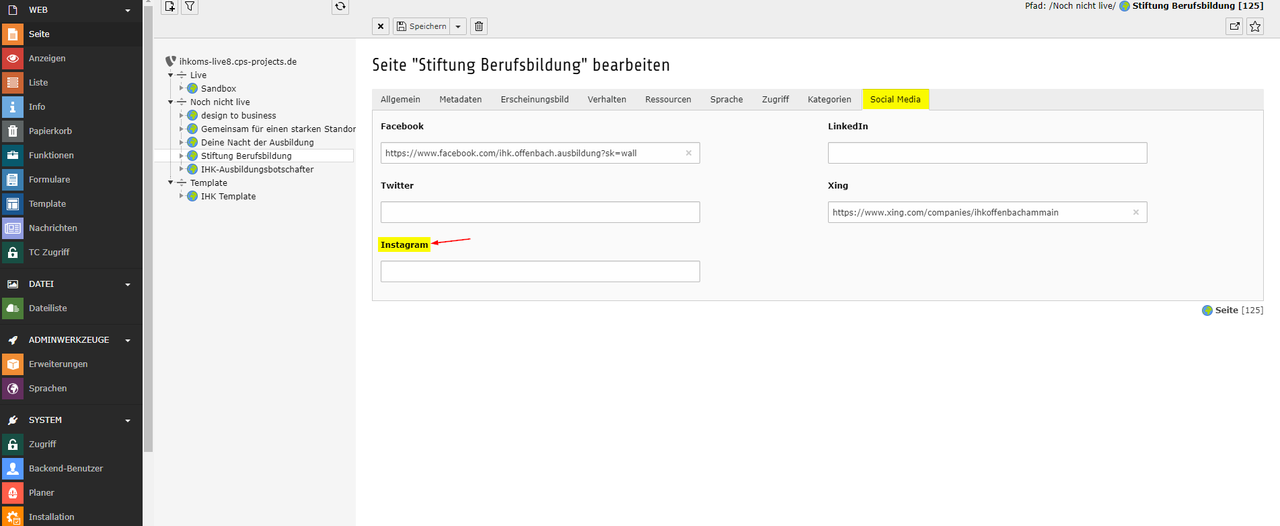Close the edit form with X button
This screenshot has height=526, width=1280.
pos(381,26)
